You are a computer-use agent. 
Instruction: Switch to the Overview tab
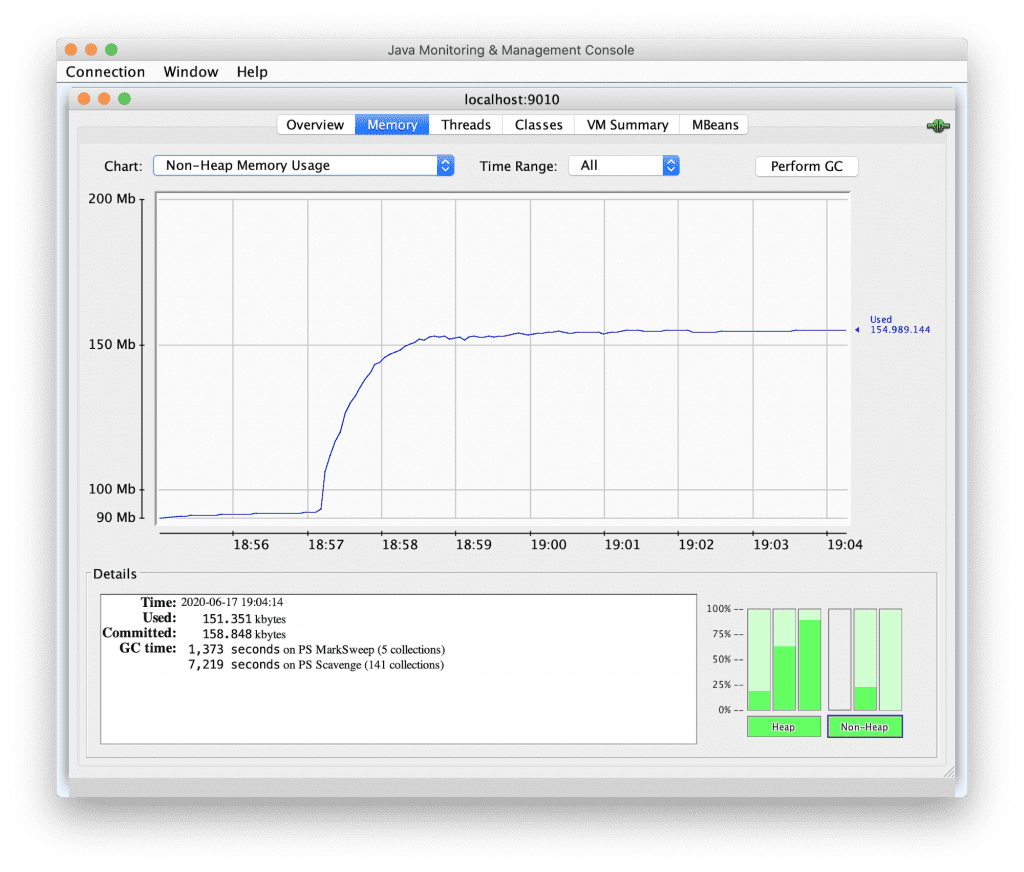tap(315, 125)
